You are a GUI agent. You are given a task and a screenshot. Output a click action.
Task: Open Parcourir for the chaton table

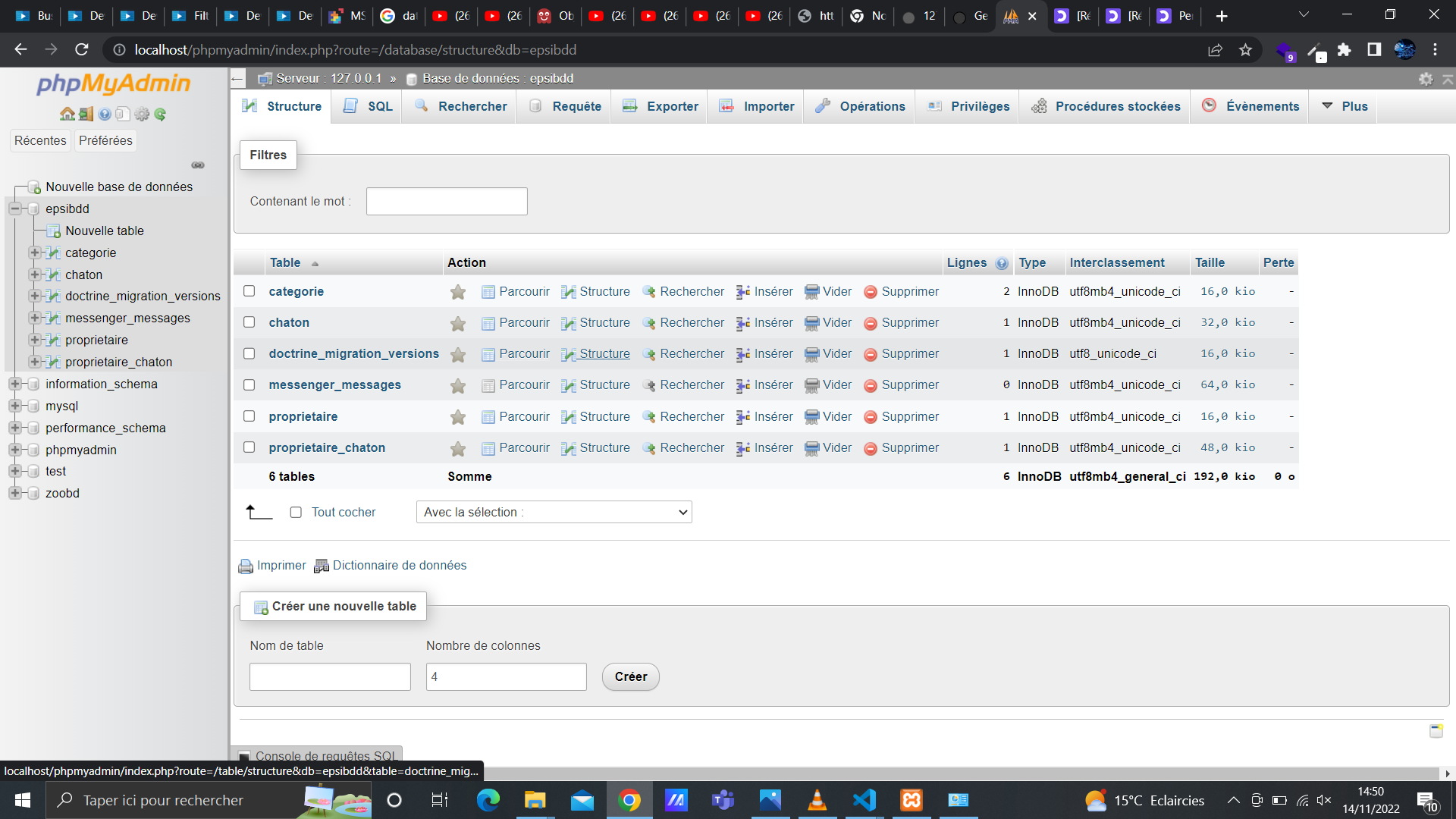point(516,322)
